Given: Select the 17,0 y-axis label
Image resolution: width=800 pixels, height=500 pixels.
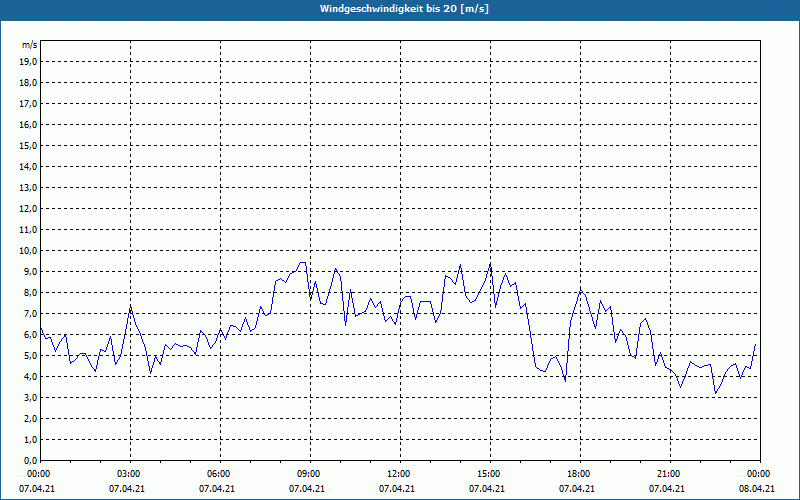Looking at the screenshot, I should coord(28,104).
